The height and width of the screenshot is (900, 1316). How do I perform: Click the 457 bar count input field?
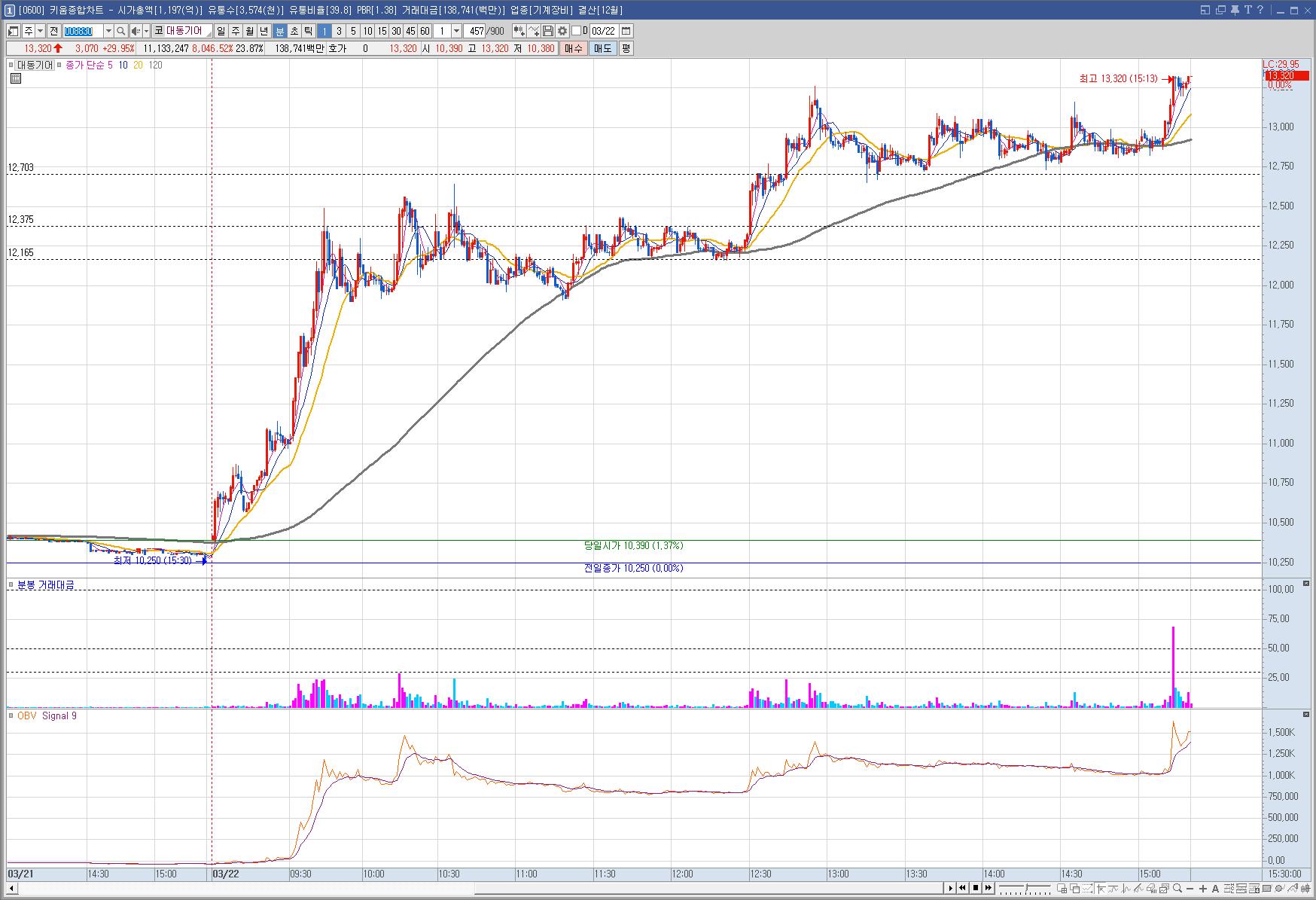pos(475,31)
